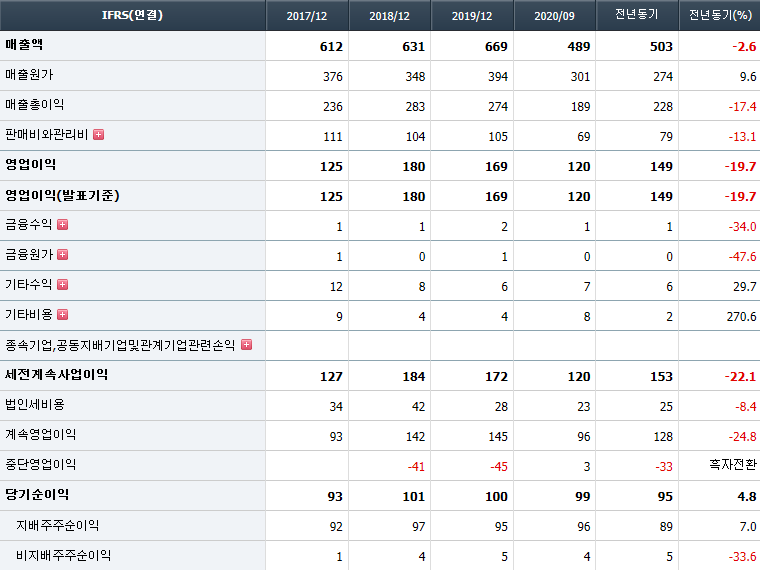
Task: Click 매출액 2019/12 value 669
Action: (x=496, y=47)
